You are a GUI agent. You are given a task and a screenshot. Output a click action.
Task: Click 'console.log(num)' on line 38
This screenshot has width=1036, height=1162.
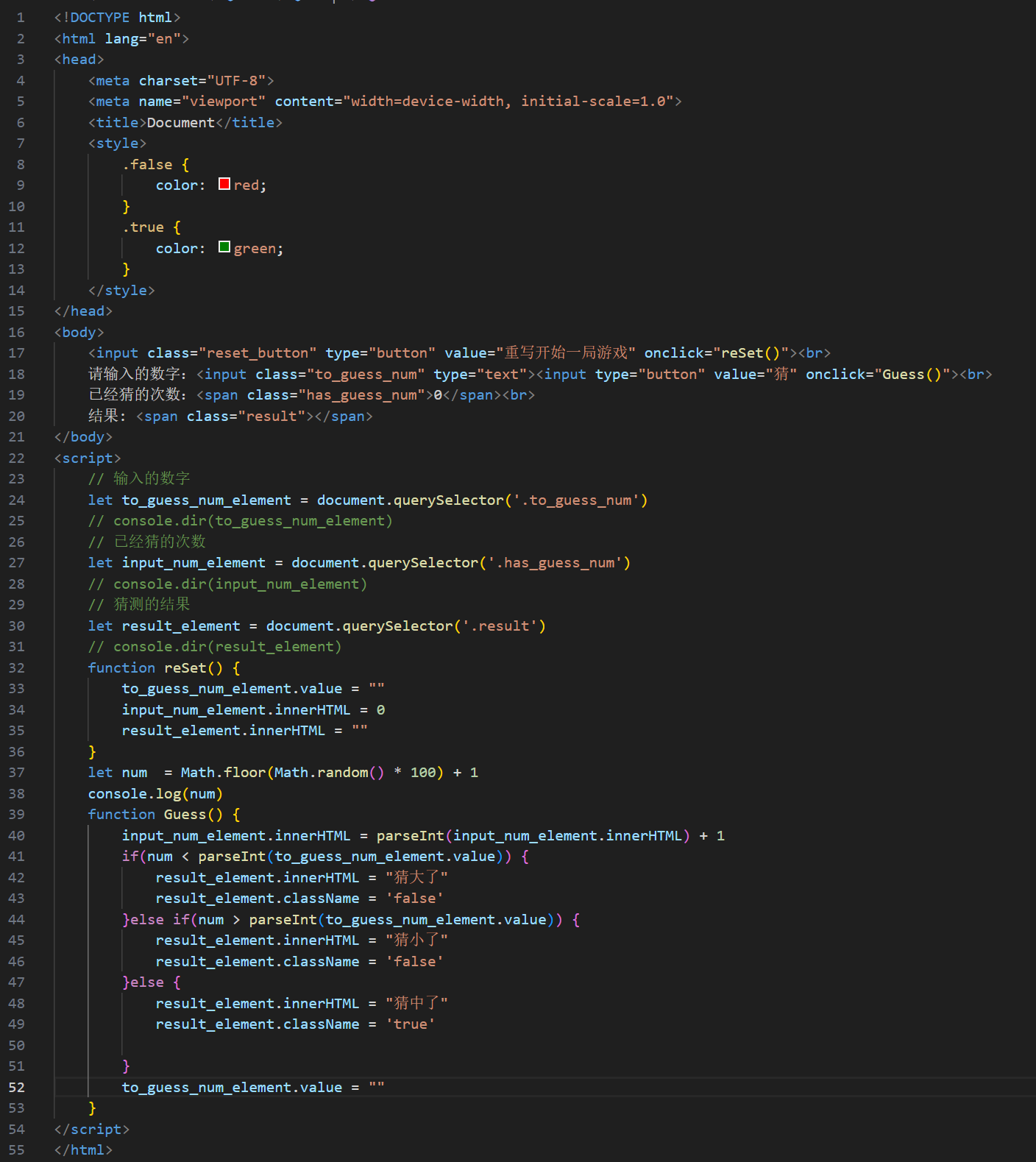(155, 793)
